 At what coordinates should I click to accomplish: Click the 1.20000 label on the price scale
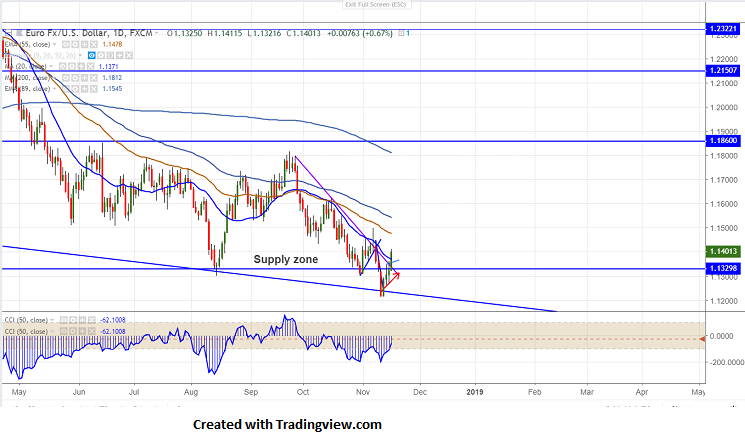point(724,107)
